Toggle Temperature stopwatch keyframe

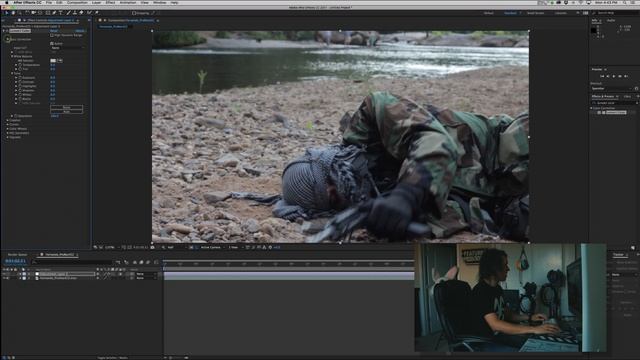click(20, 65)
